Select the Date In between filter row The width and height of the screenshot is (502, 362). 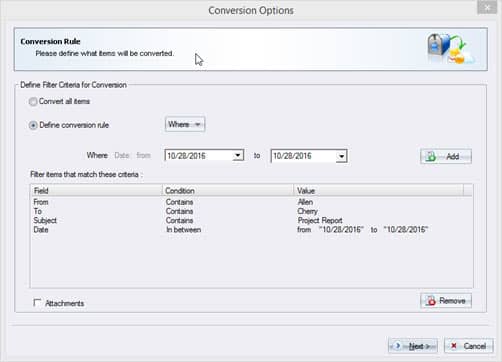[x=251, y=230]
